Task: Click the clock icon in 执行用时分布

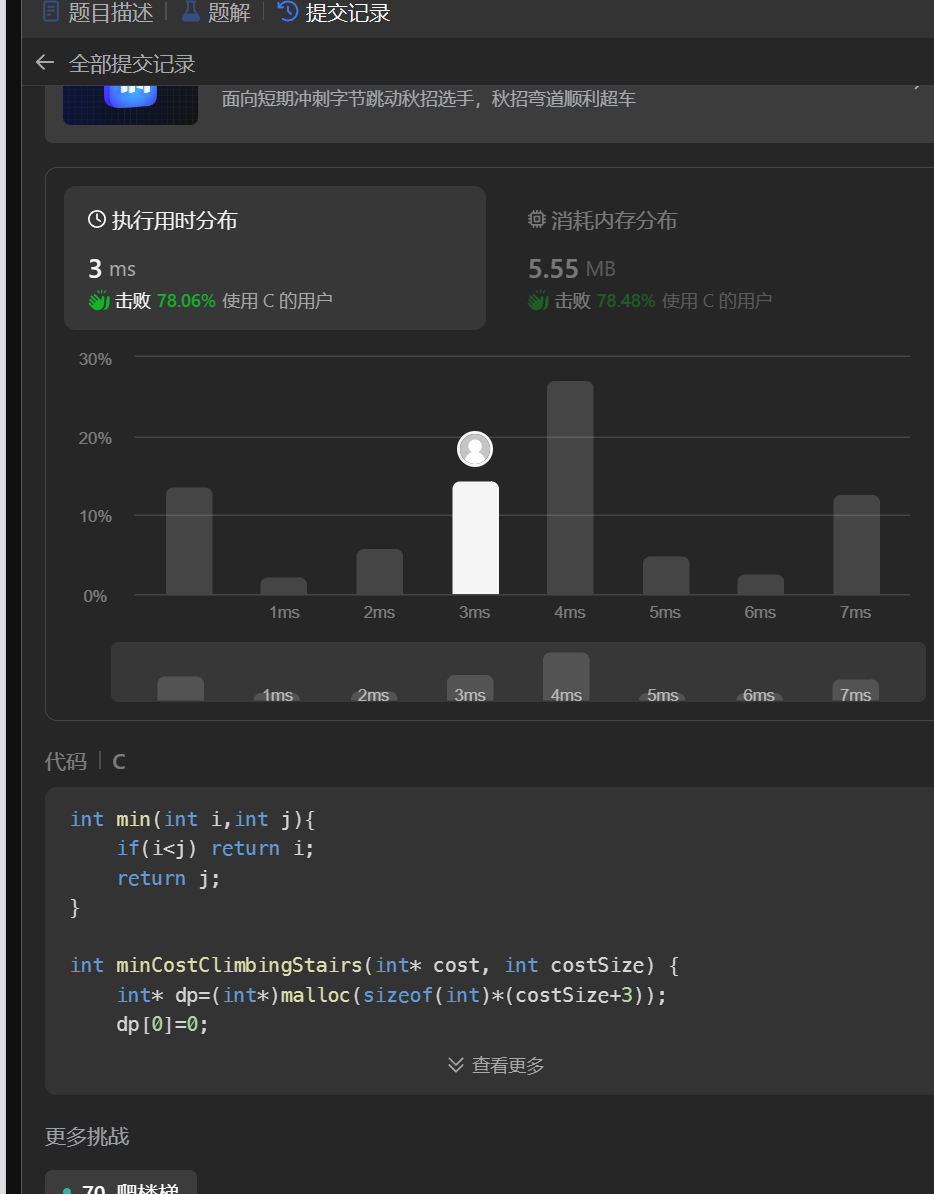Action: (97, 220)
